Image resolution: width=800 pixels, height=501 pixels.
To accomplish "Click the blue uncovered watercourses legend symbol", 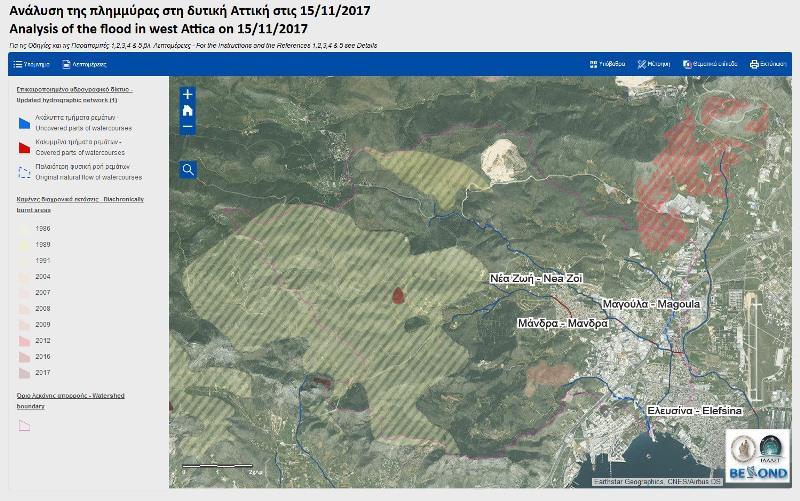I will tap(24, 123).
